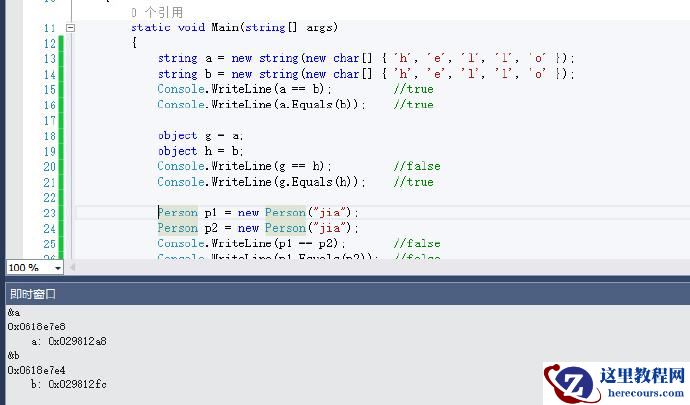Screen dimensions: 690x405
Task: Click 'static void Main(string[] args)' line
Action: click(234, 28)
